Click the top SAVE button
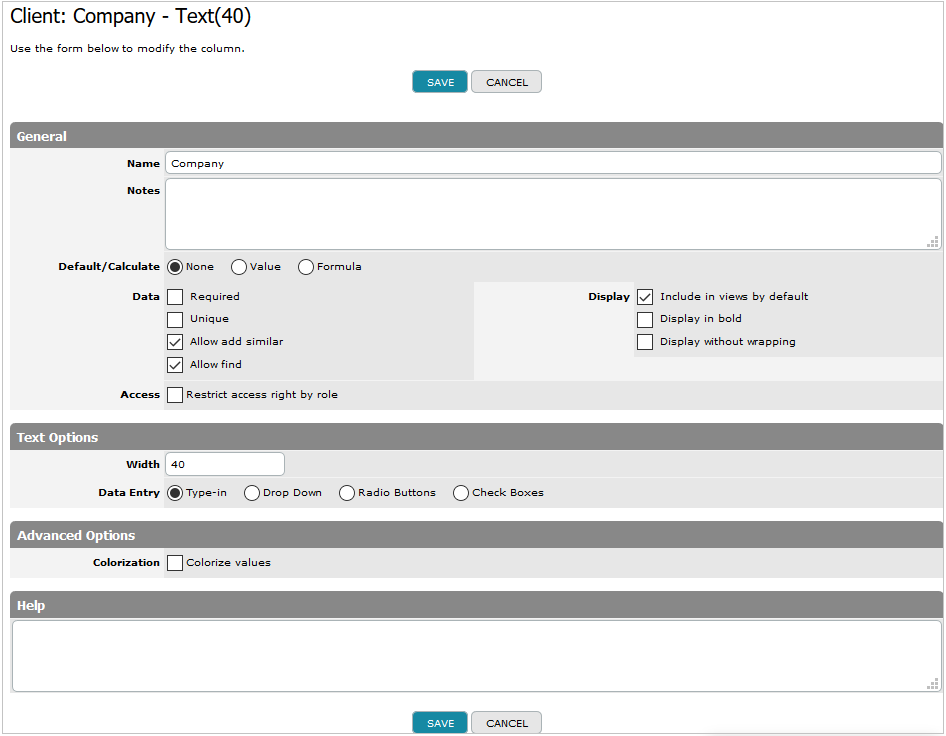 point(440,82)
